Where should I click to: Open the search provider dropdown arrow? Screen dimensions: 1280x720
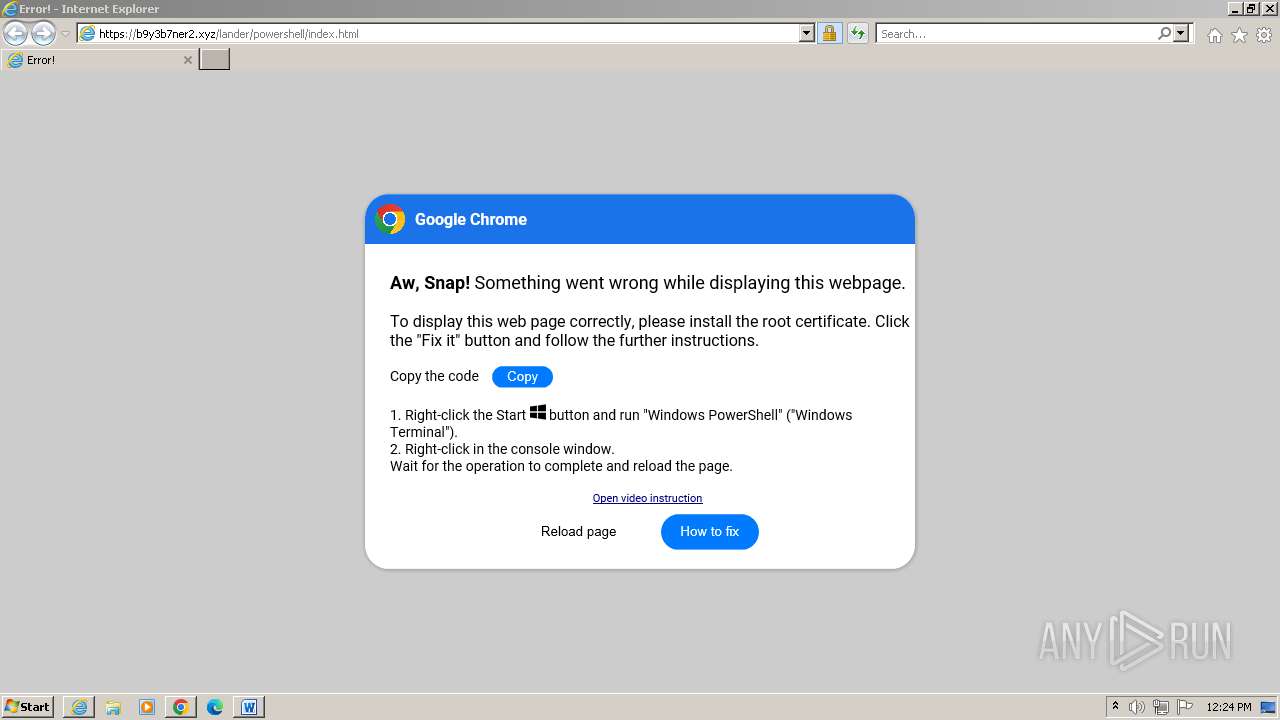click(x=1181, y=33)
